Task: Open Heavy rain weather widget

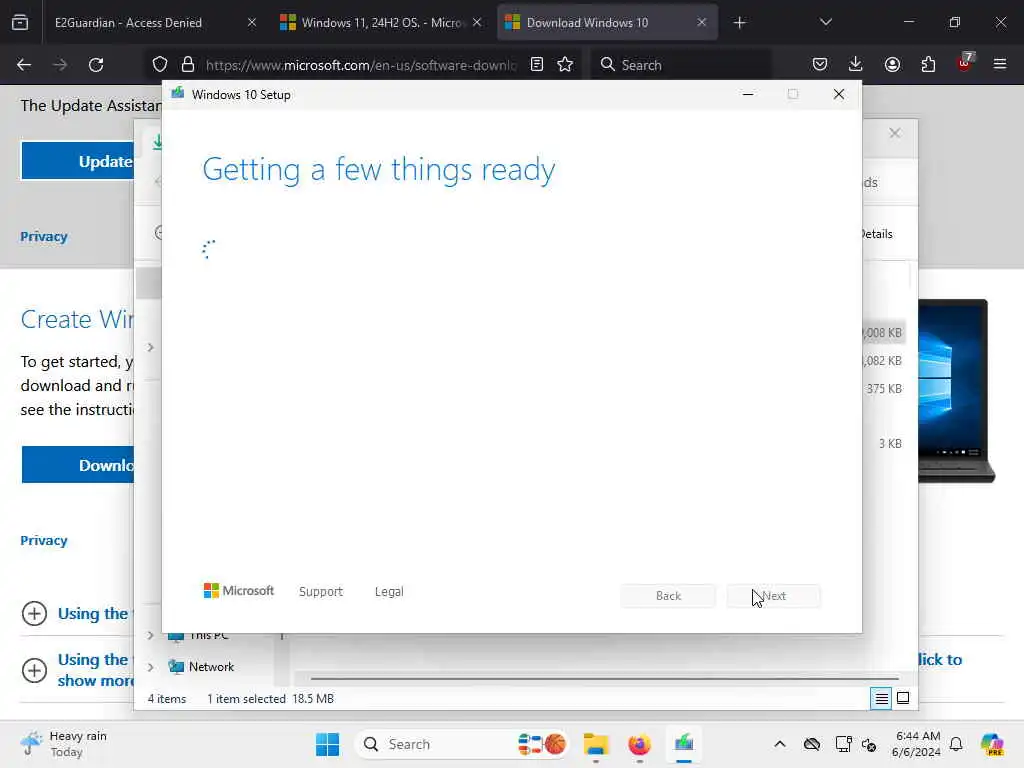Action: click(x=64, y=744)
